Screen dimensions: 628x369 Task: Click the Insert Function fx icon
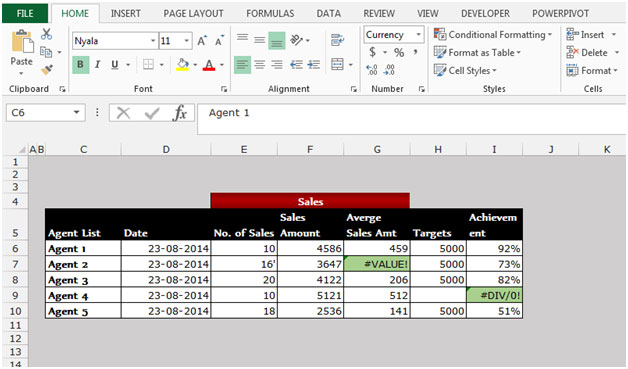coord(180,113)
